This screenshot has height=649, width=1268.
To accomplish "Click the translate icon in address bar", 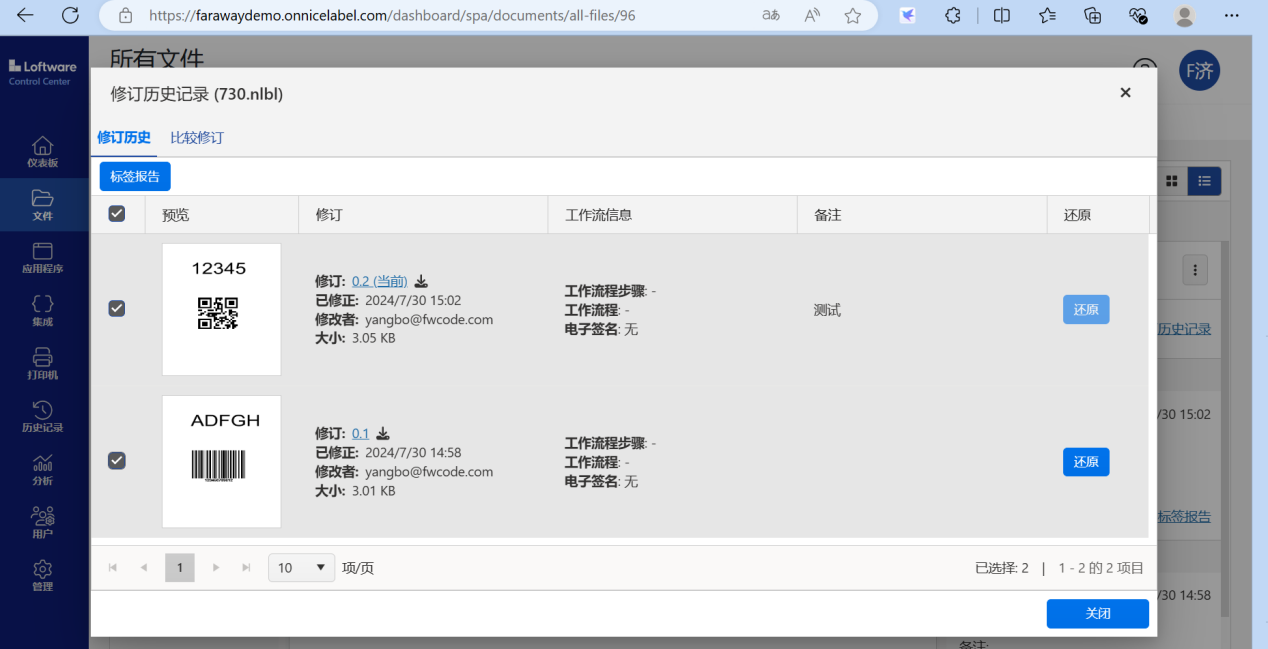I will click(x=770, y=15).
